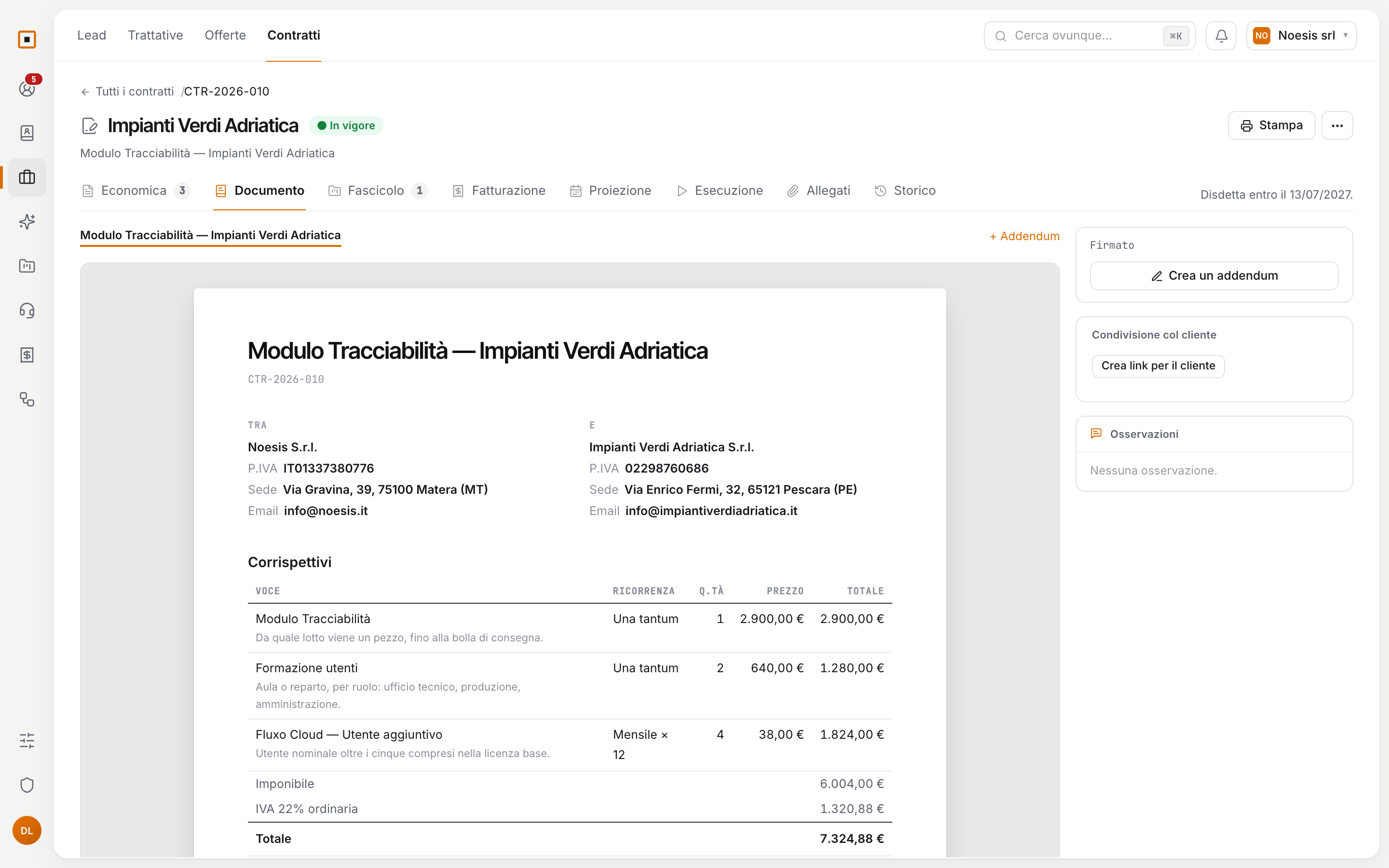The width and height of the screenshot is (1389, 868).
Task: Select the Documento tab
Action: point(259,190)
